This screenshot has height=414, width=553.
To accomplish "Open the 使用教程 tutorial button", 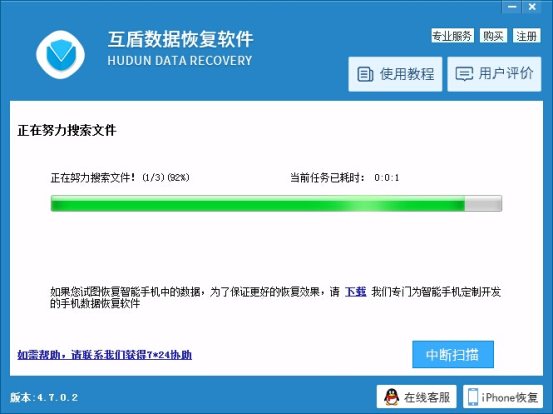I will click(x=395, y=74).
